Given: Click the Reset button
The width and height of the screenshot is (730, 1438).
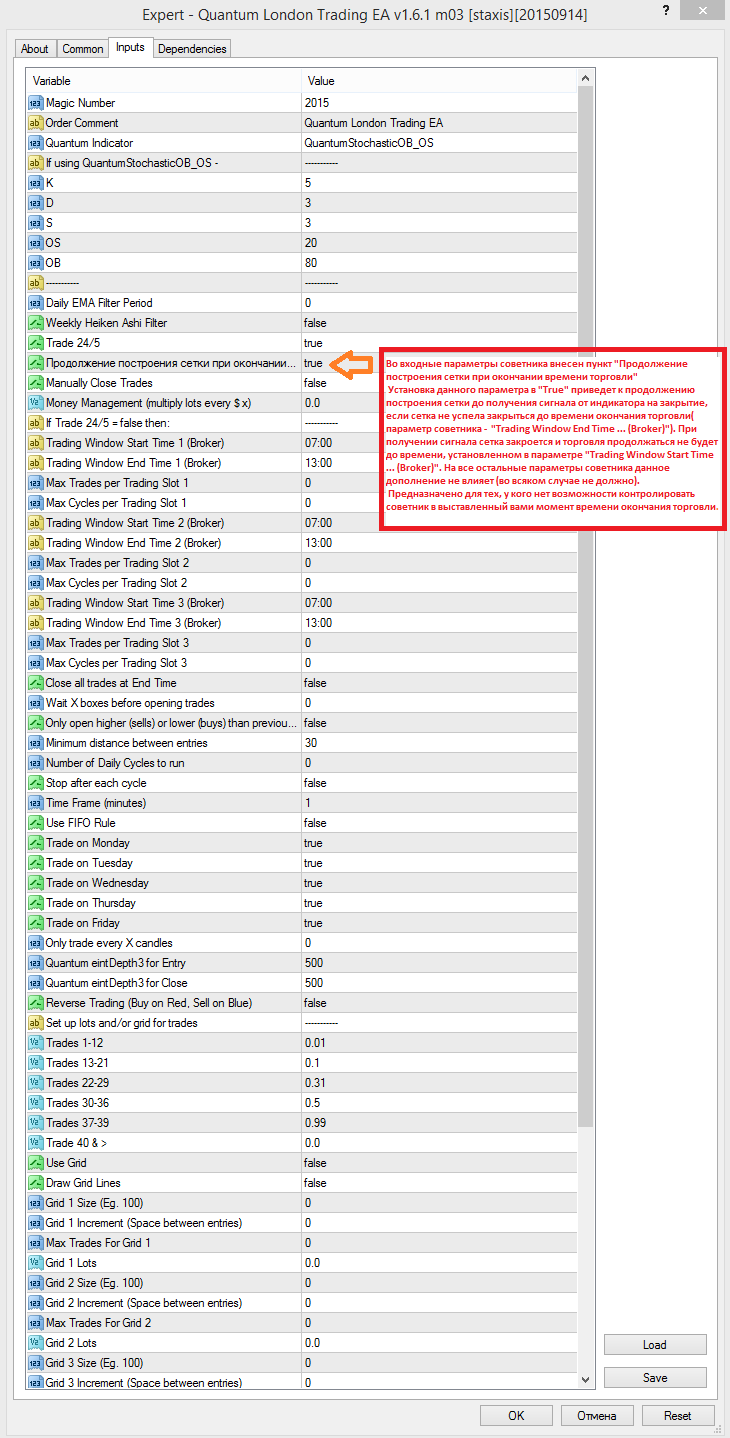Looking at the screenshot, I should click(678, 1416).
